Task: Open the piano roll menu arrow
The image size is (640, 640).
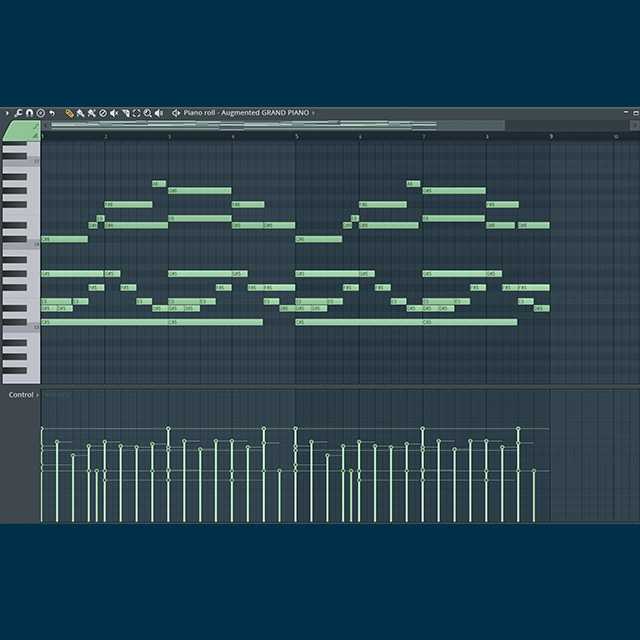Action: (x=6, y=113)
